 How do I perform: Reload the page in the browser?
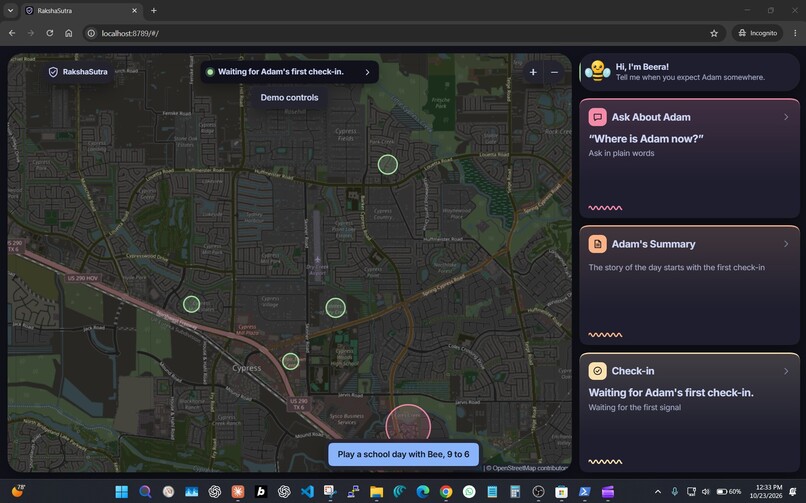(49, 33)
